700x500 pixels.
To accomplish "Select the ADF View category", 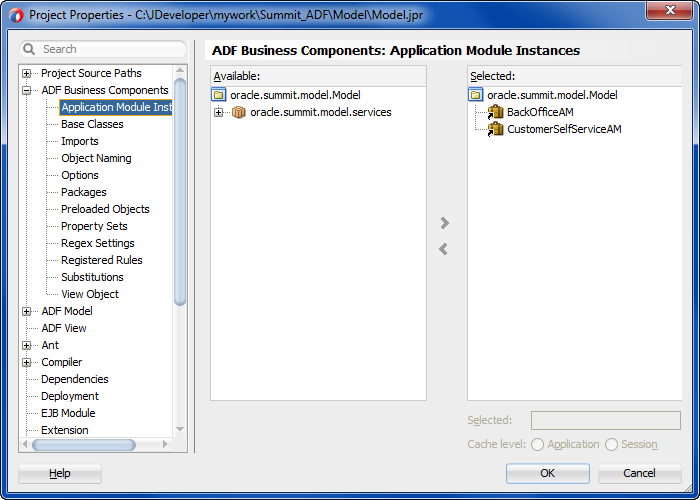I will (x=64, y=328).
